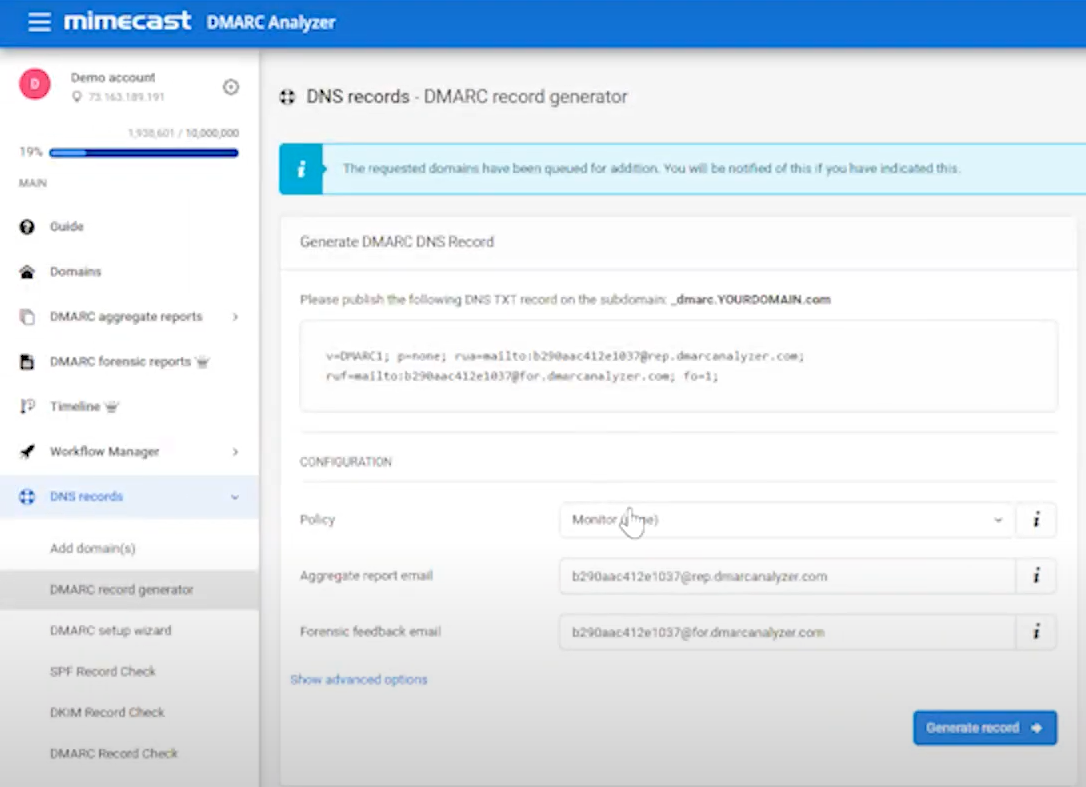The image size is (1086, 787).
Task: Click the Forensic feedback email info icon
Action: coord(1037,632)
